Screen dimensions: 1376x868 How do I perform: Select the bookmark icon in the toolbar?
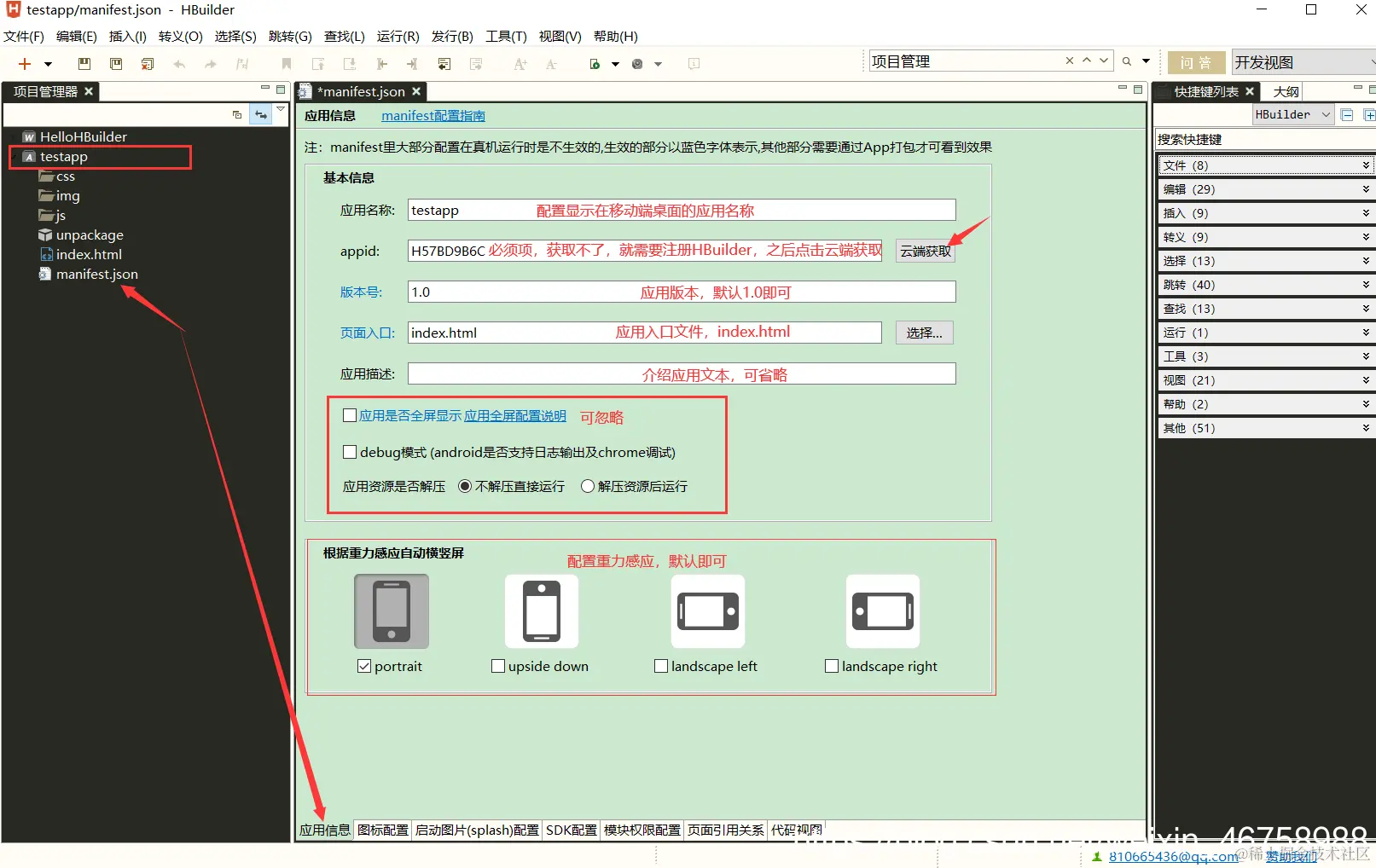tap(285, 63)
